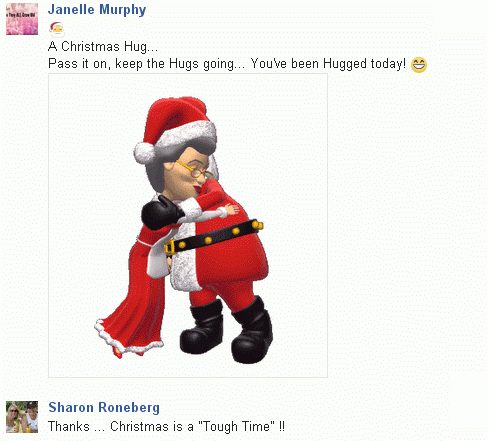Click Sharon Roneberg's profile photo thumbnail

coord(22,417)
